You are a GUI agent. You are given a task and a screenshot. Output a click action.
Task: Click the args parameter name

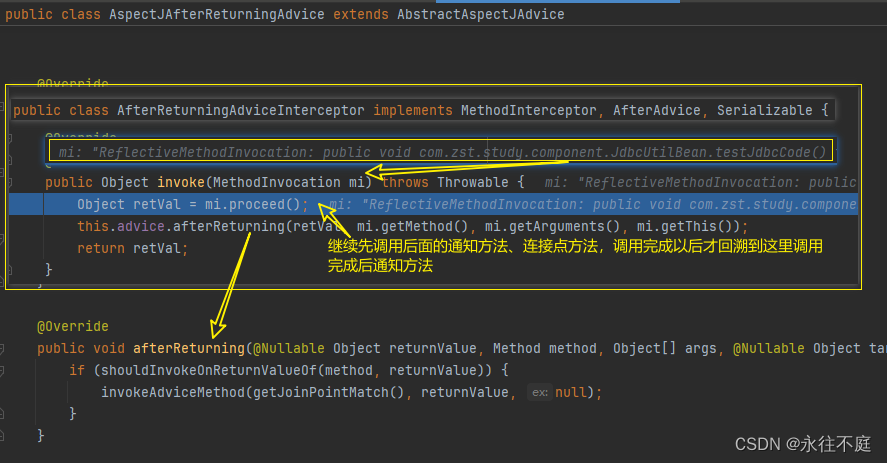700,349
